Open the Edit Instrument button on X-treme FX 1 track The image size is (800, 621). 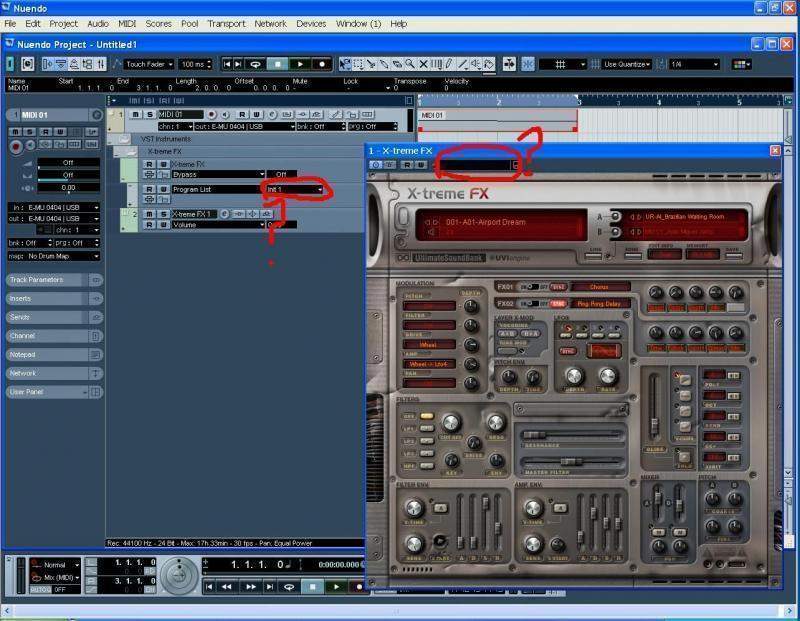click(226, 214)
